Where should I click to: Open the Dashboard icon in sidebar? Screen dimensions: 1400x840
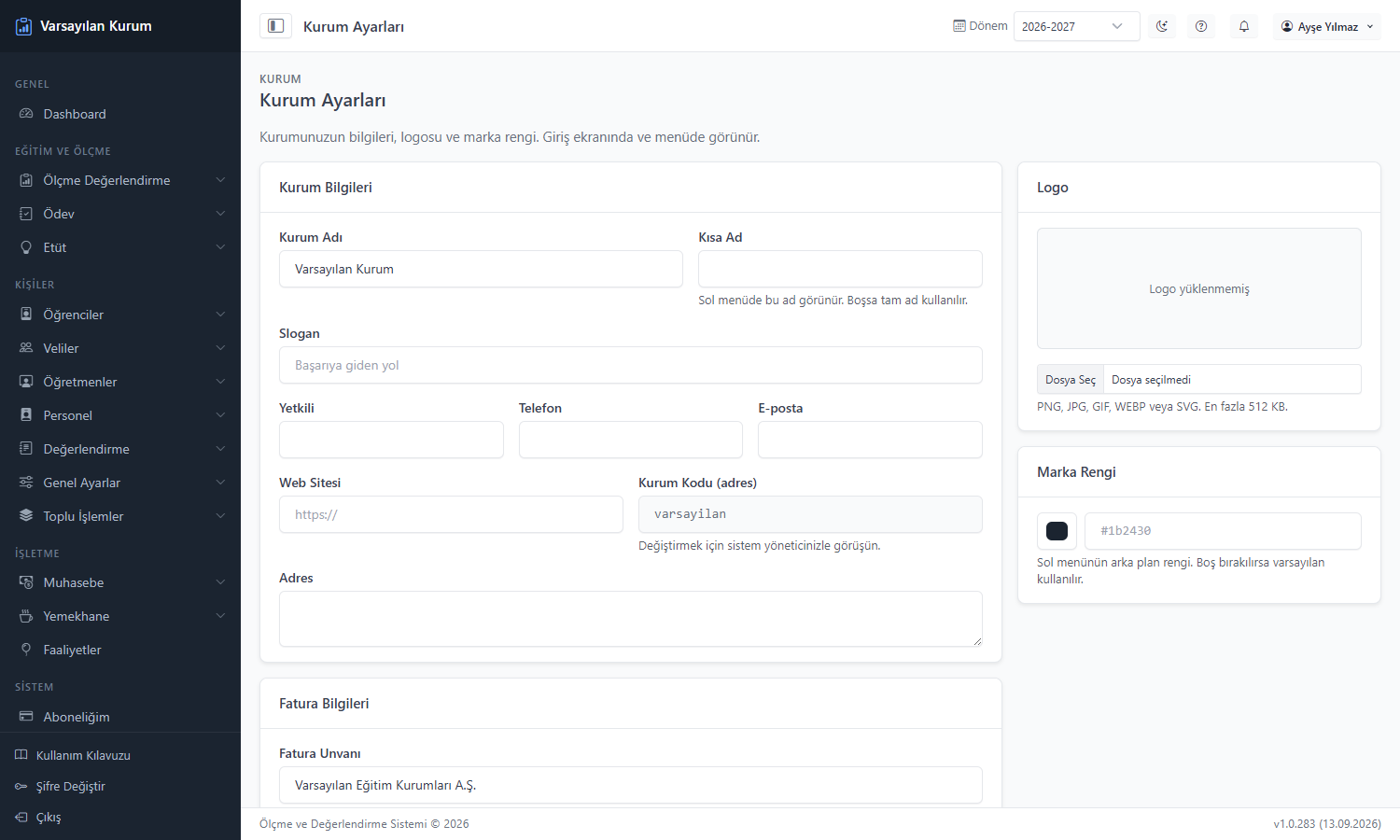[26, 114]
